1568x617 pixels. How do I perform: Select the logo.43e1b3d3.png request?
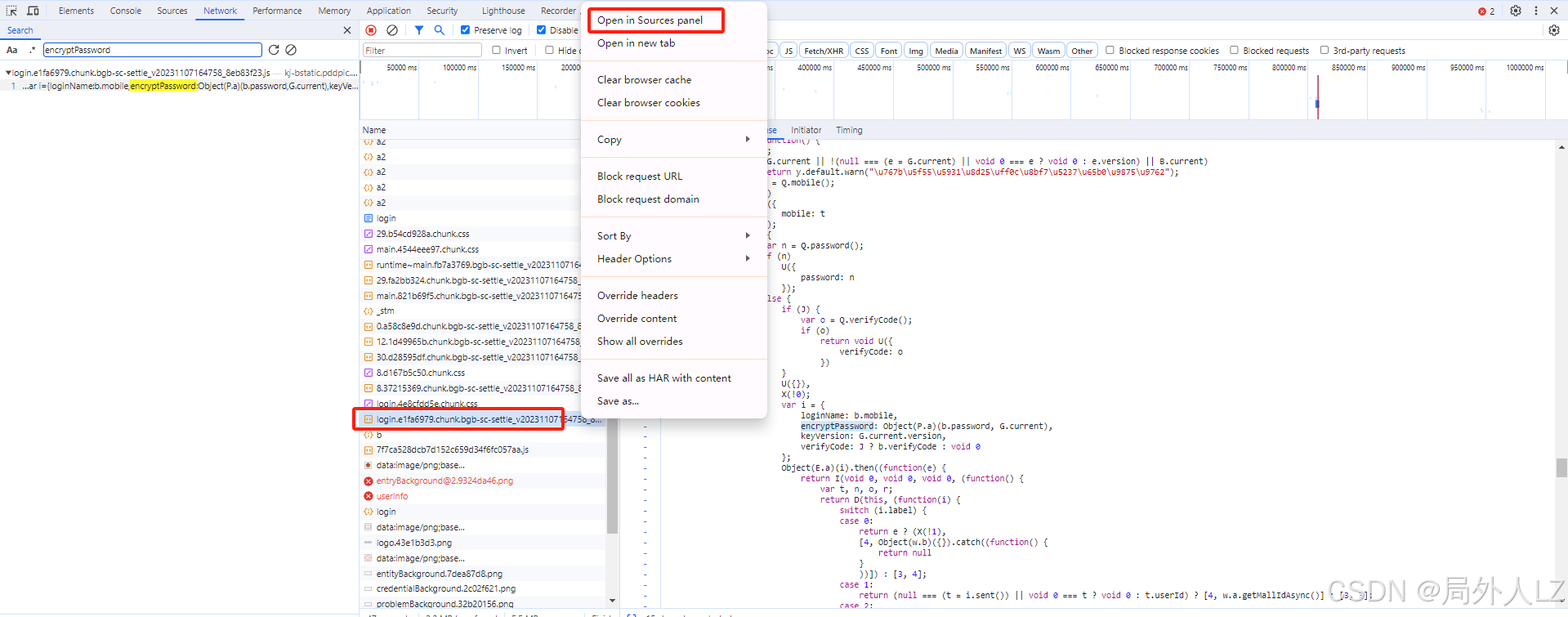pos(413,543)
